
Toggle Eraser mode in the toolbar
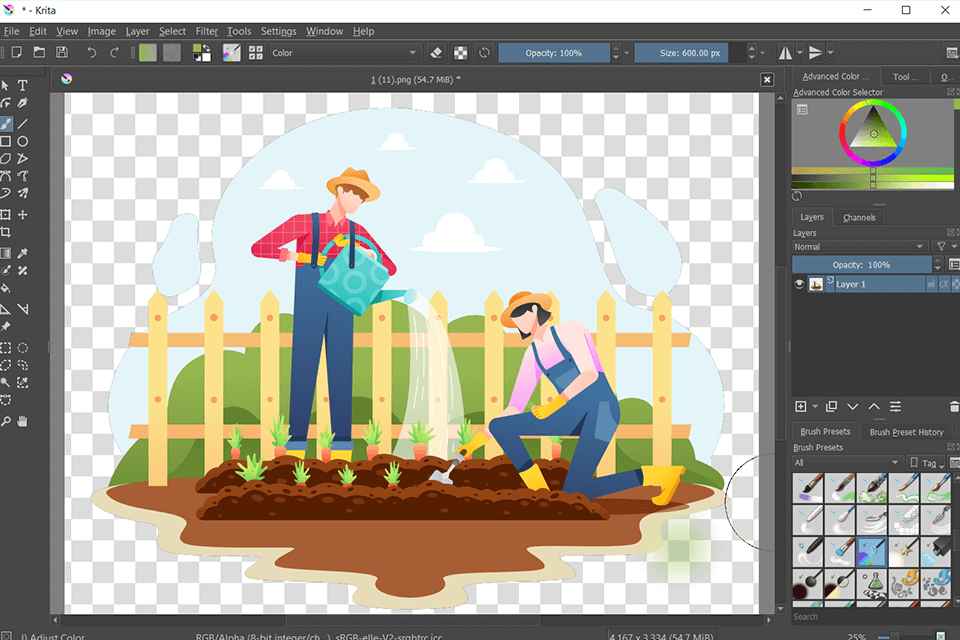click(436, 53)
